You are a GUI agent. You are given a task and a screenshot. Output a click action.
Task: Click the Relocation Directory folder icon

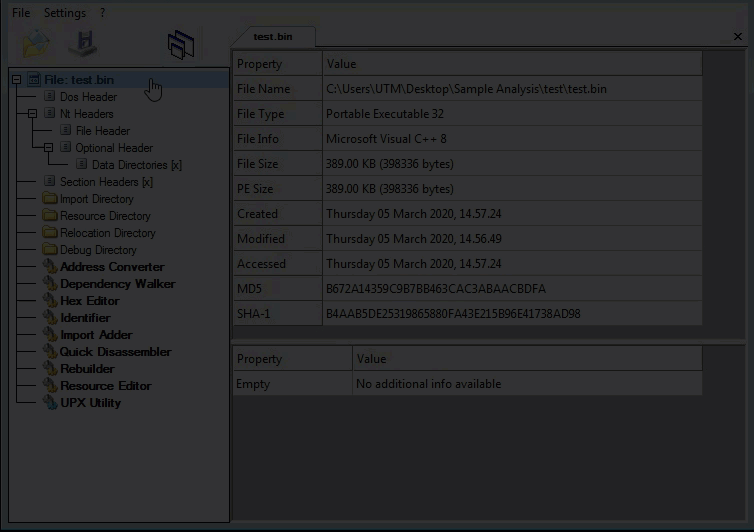tap(50, 232)
